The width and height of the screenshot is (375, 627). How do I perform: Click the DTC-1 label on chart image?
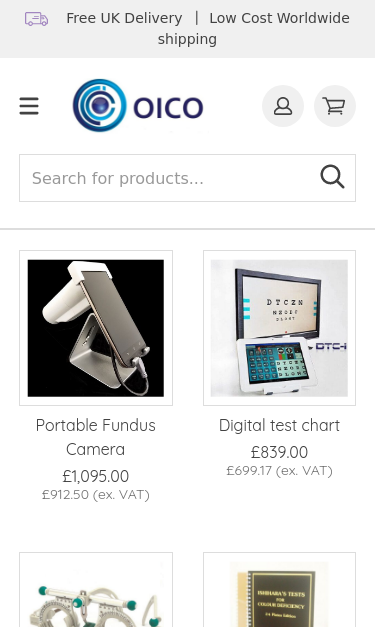click(331, 346)
